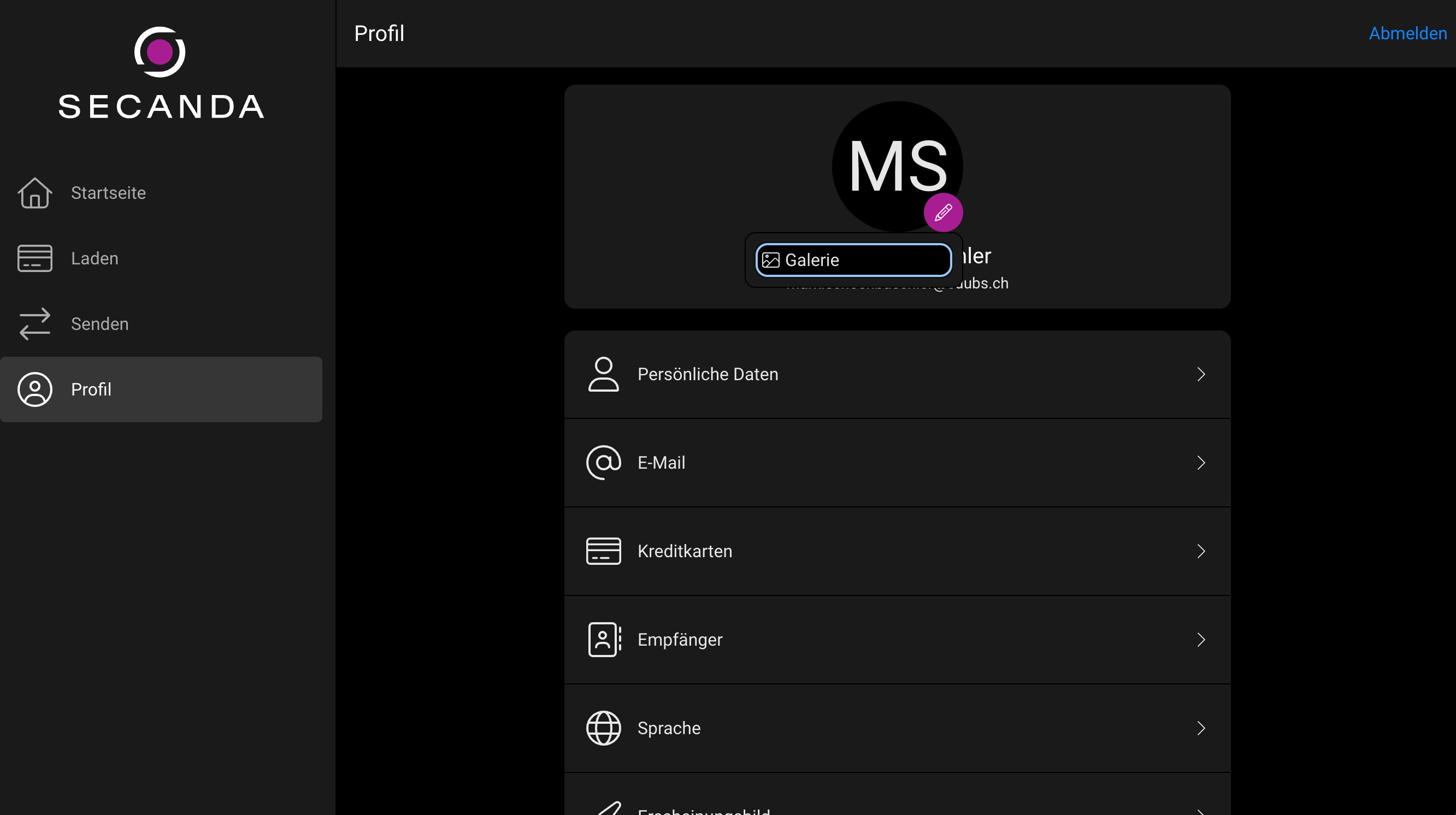
Task: Select the Profil sidebar item
Action: point(161,389)
